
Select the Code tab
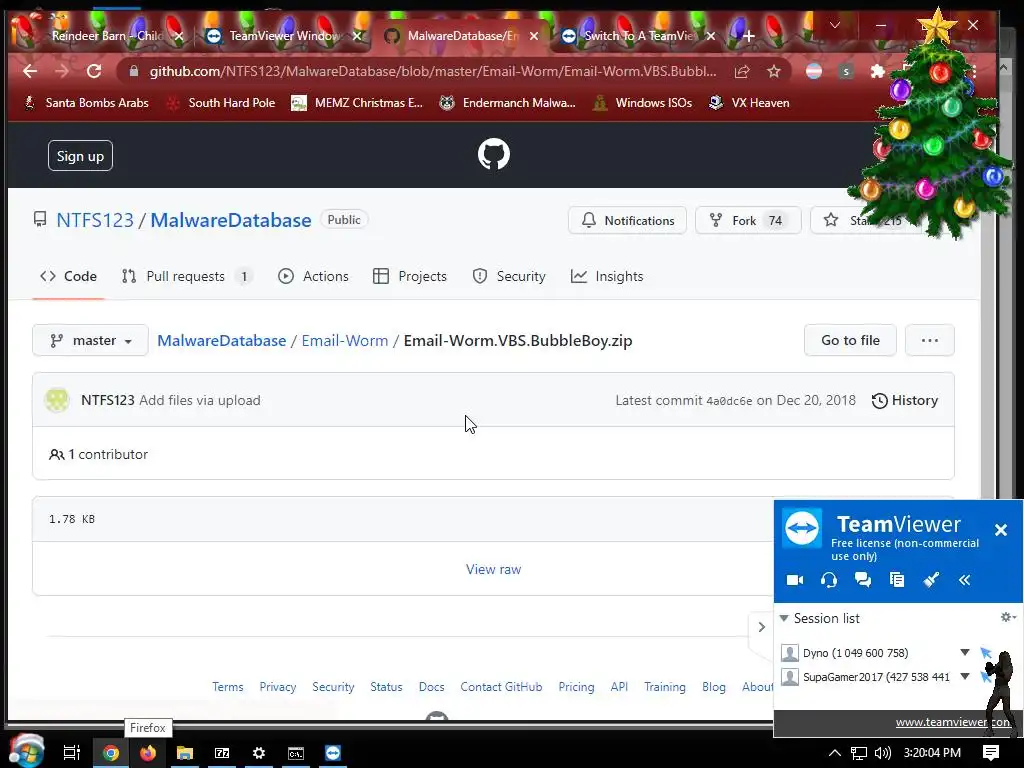(69, 276)
